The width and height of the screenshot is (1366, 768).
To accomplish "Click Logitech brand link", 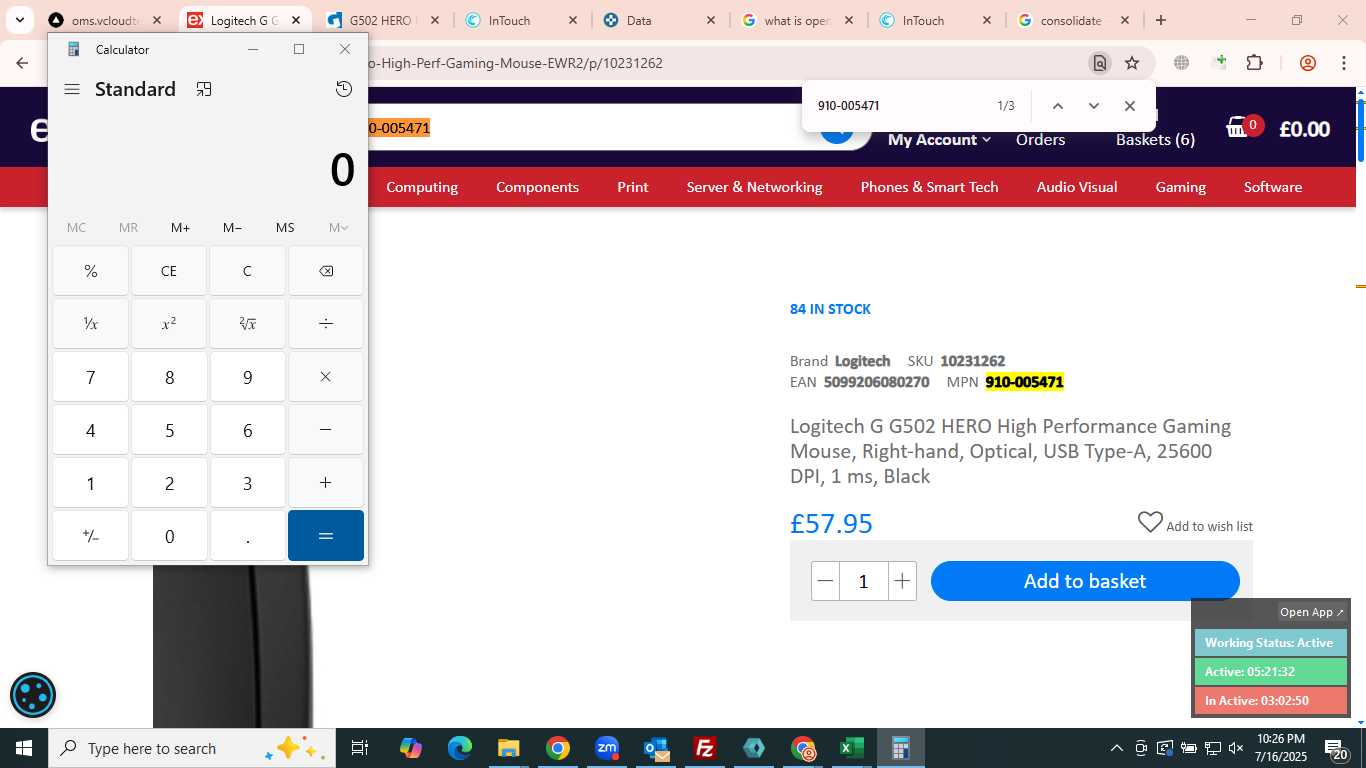I will (x=862, y=361).
